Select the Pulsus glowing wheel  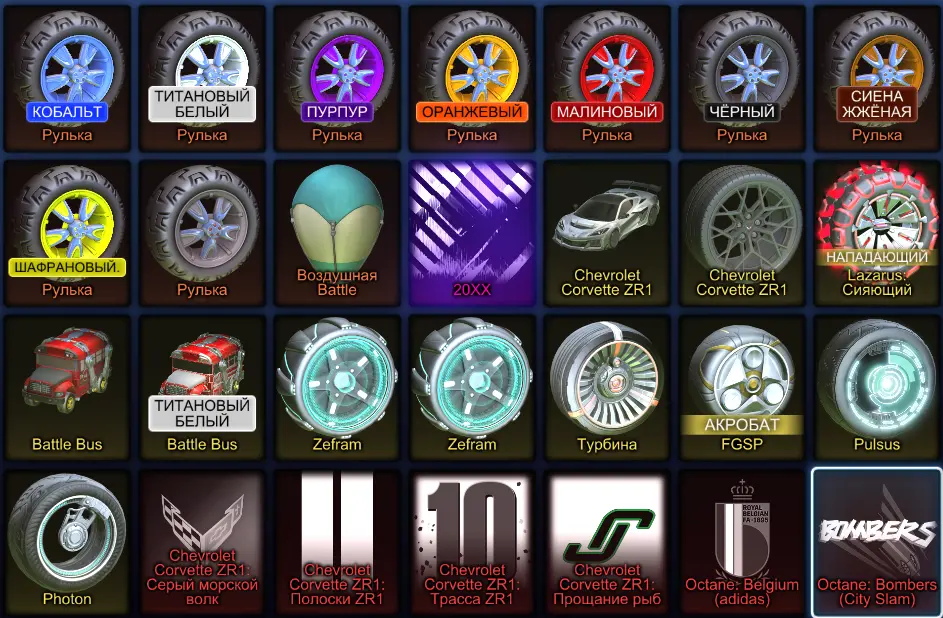[x=877, y=387]
